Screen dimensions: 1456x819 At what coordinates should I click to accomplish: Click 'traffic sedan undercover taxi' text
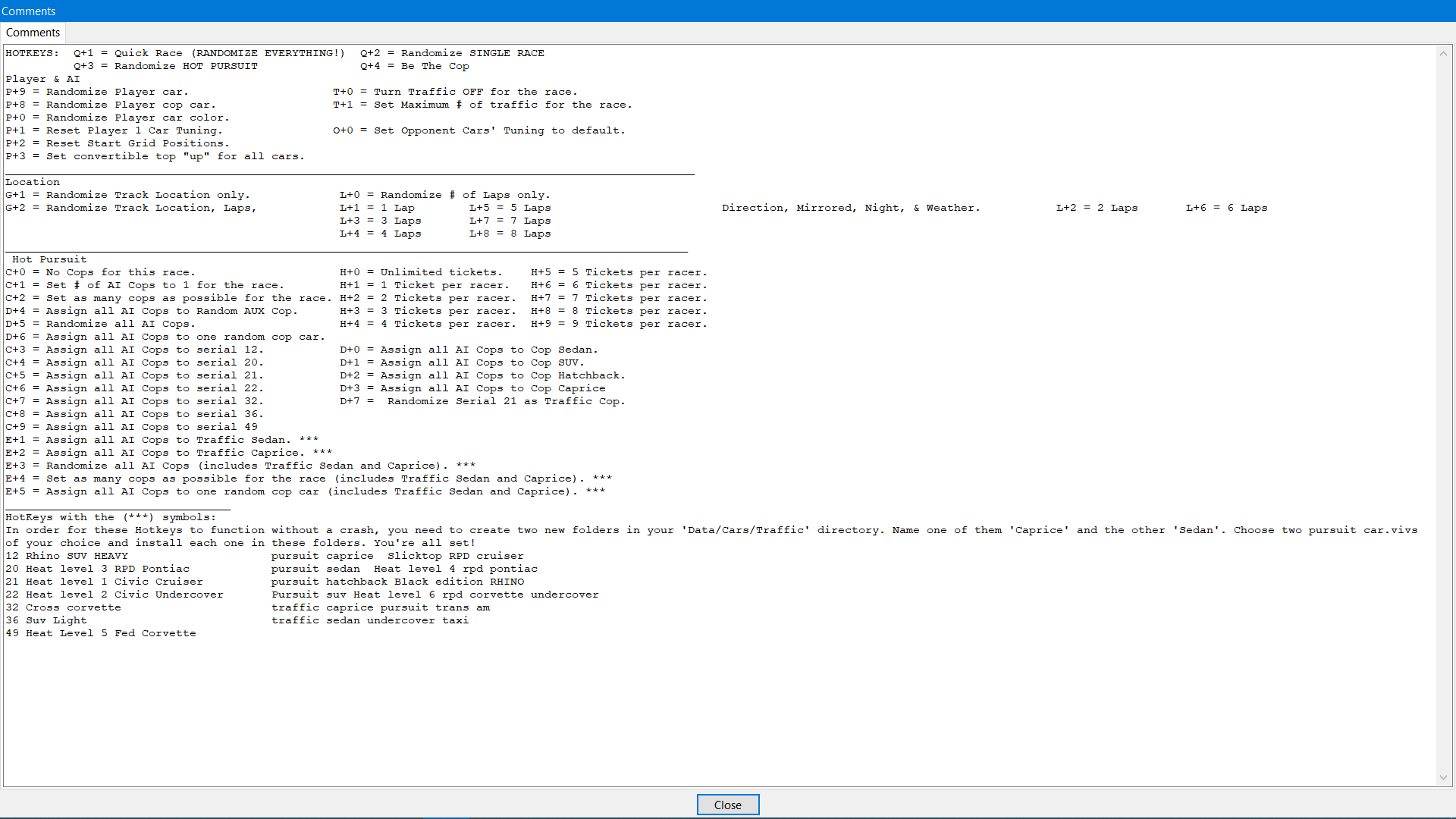(x=370, y=620)
